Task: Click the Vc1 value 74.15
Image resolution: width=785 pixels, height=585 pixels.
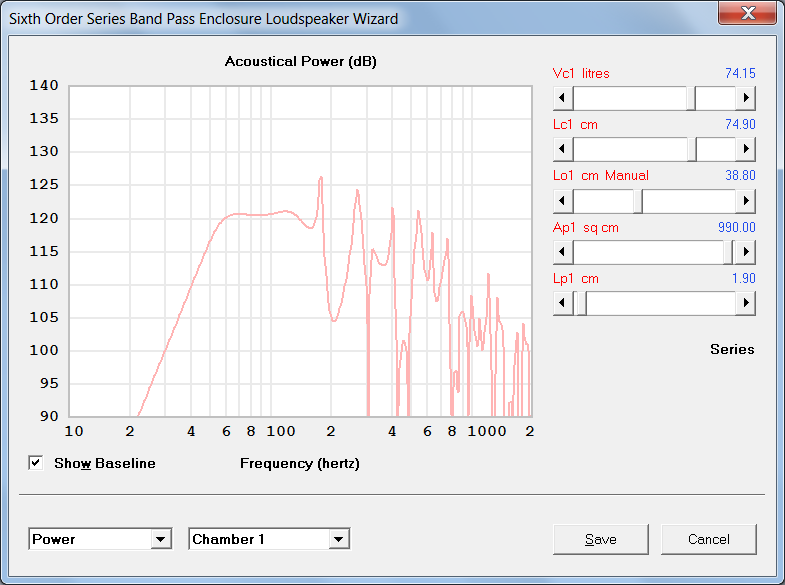Action: (740, 74)
